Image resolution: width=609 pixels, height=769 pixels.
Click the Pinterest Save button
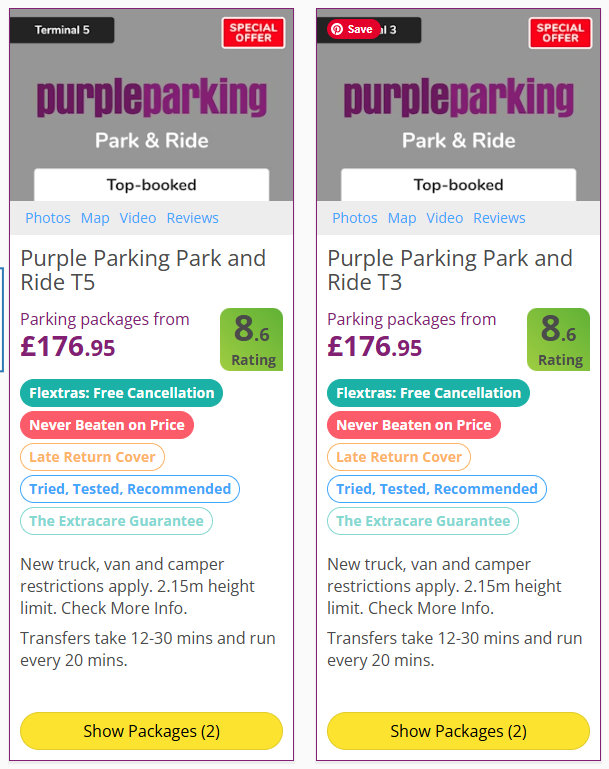coord(354,30)
